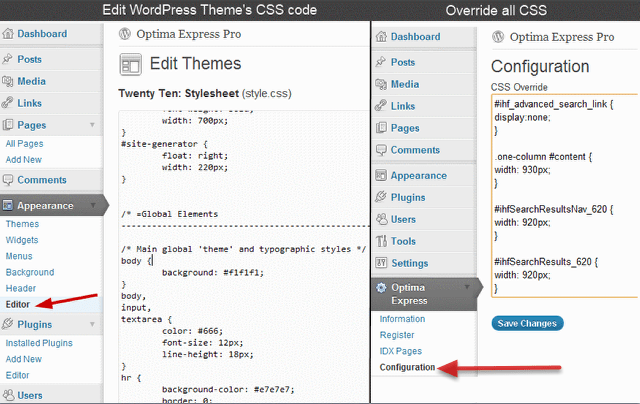Click the Tools wrench icon in right panel
This screenshot has width=640, height=404.
(x=381, y=241)
